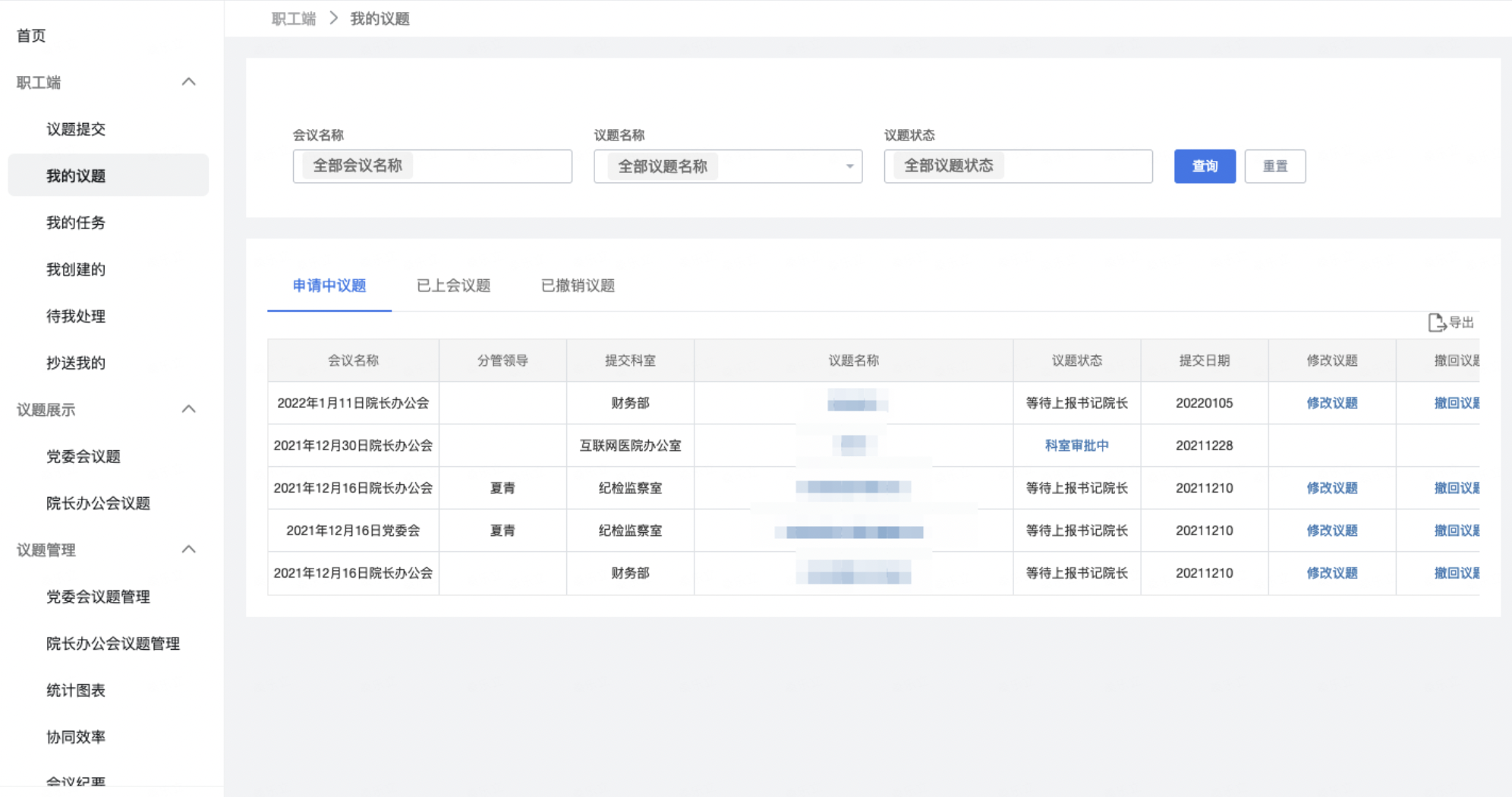This screenshot has width=1512, height=797.
Task: Click the 2021年12月30日院长办公会 cell
Action: click(353, 446)
